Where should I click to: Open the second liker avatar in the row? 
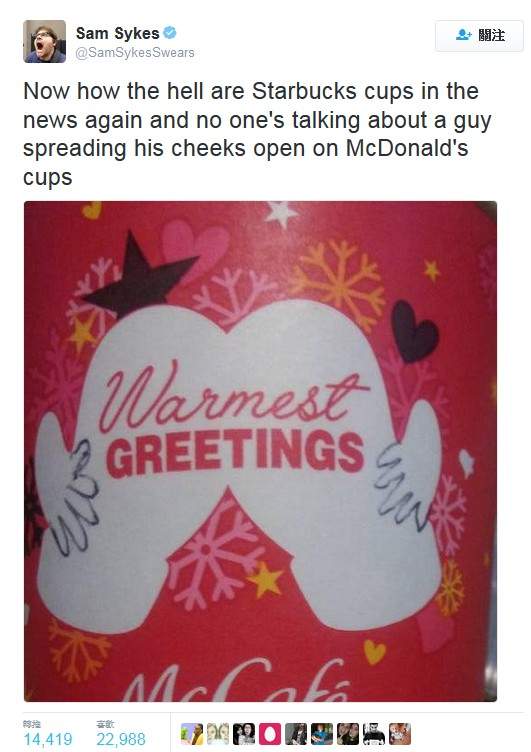point(218,734)
